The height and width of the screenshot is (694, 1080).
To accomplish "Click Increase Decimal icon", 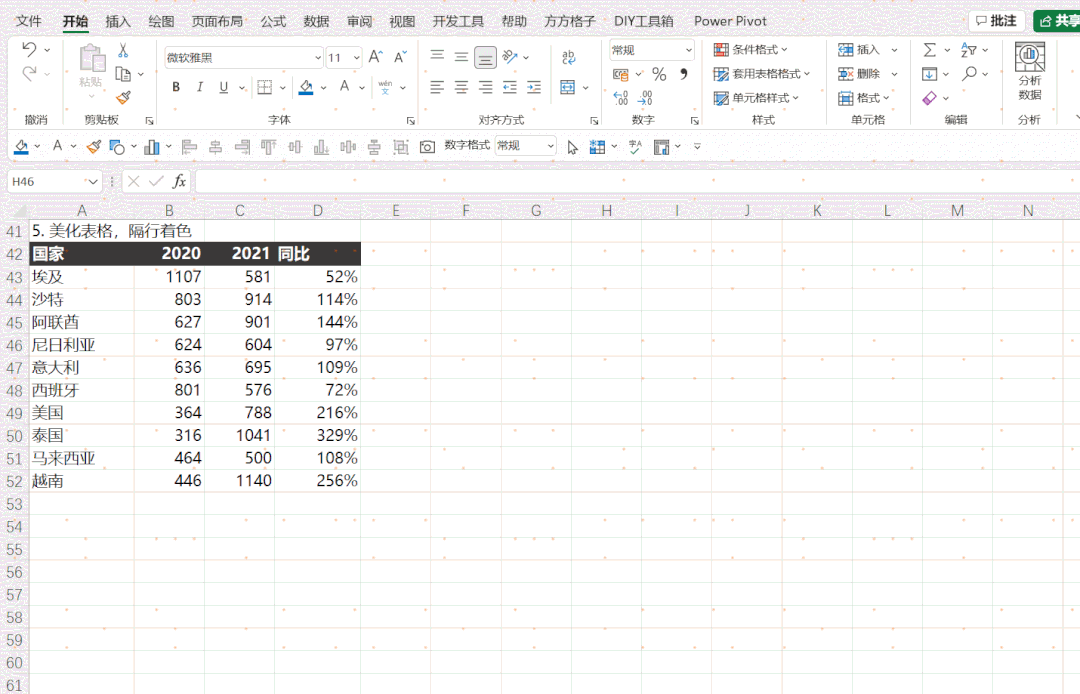I will [x=621, y=98].
